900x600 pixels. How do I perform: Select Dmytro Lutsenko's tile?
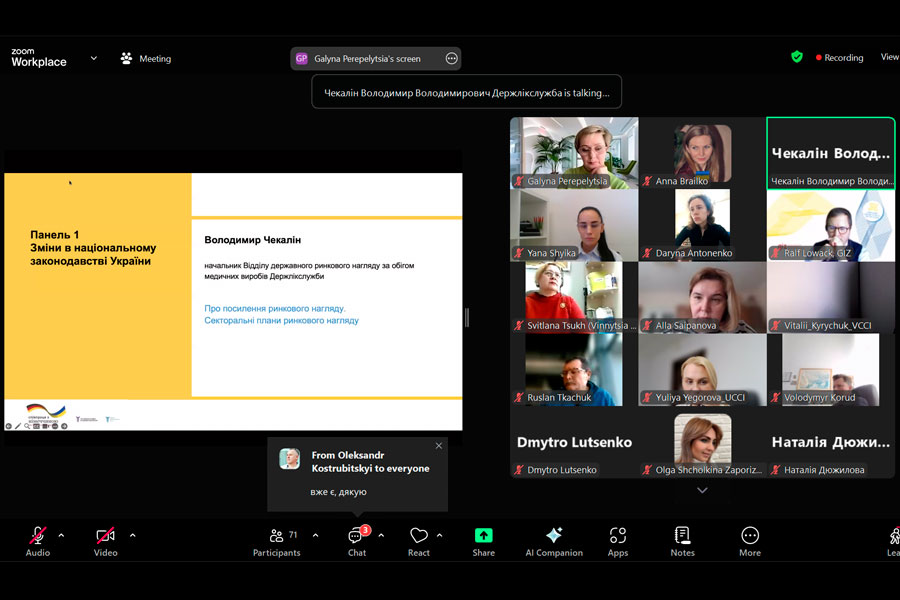[574, 442]
